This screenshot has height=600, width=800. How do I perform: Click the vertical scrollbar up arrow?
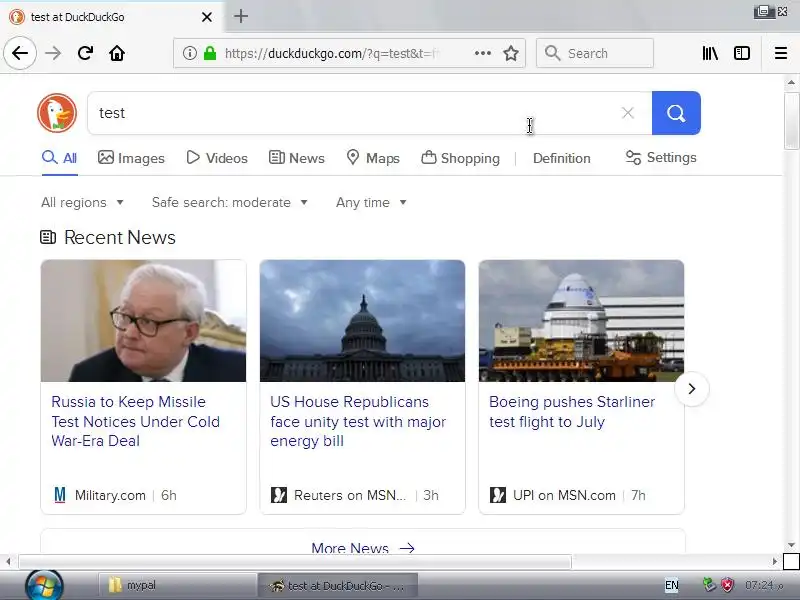pyautogui.click(x=791, y=82)
